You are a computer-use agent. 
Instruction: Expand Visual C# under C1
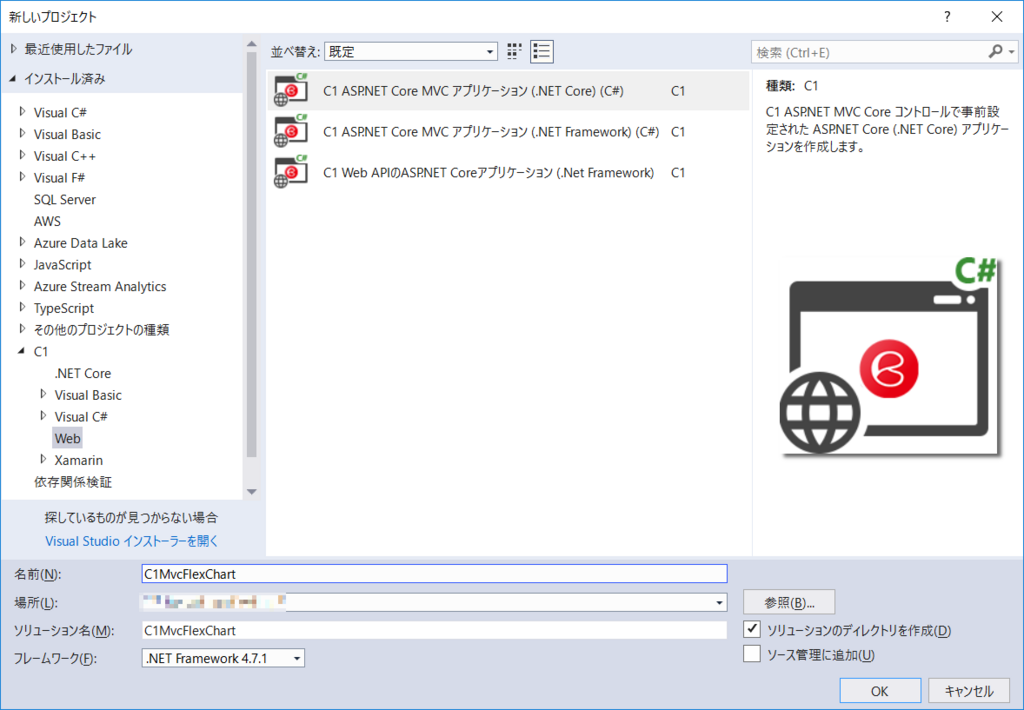tap(44, 415)
